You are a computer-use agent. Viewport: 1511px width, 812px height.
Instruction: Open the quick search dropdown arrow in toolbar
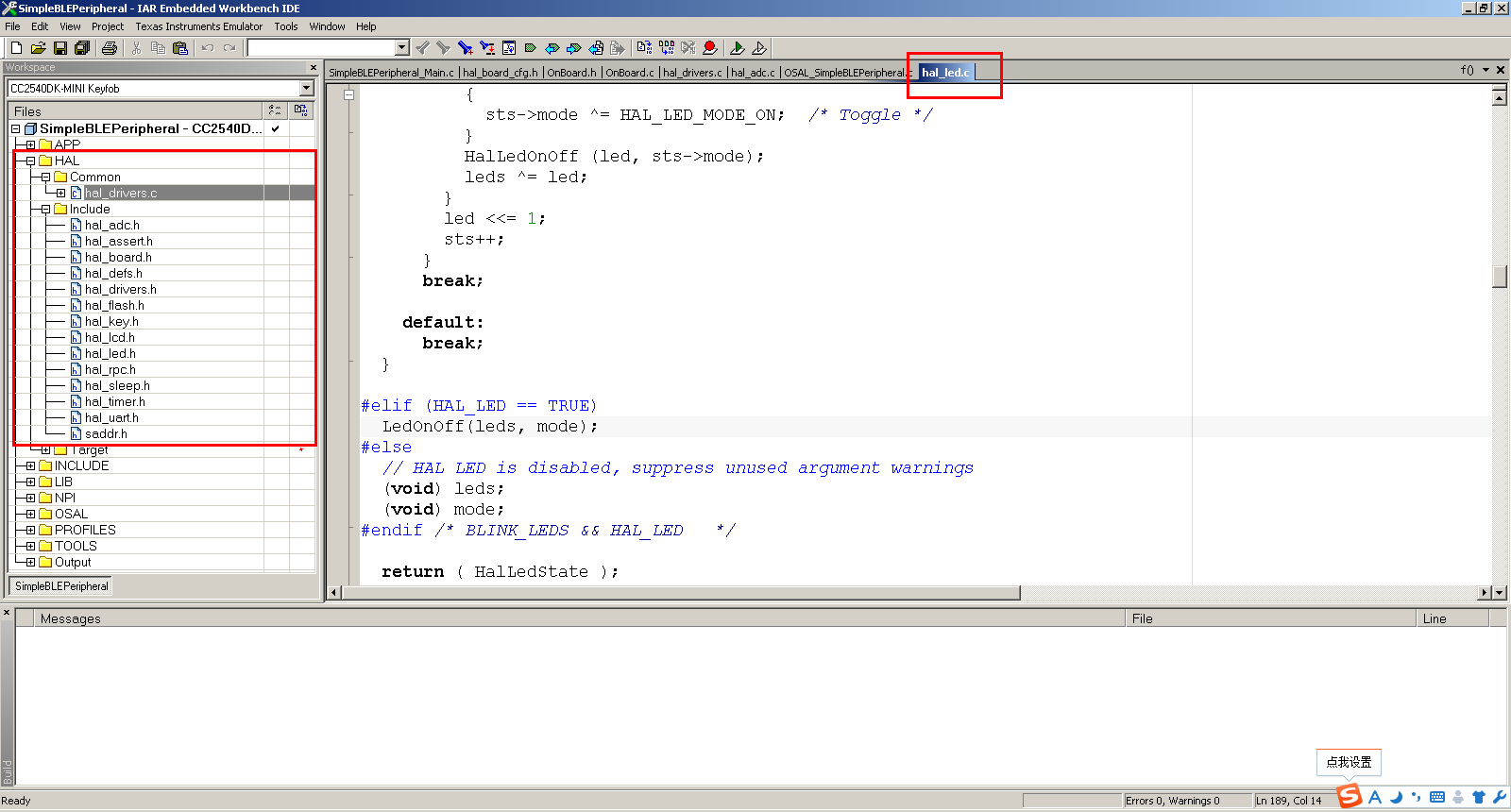(402, 47)
